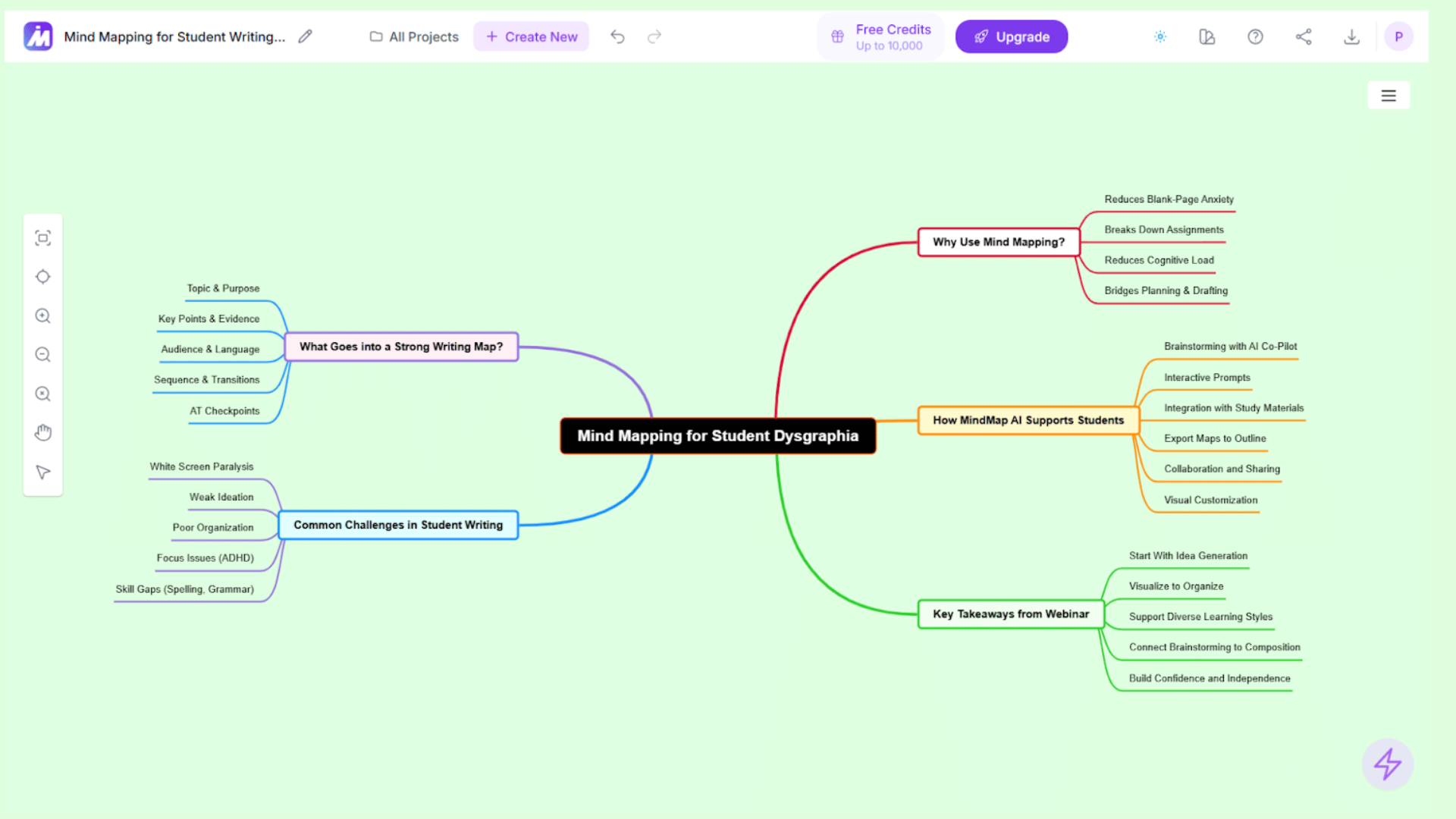Toggle the center-locate view control
The image size is (1456, 819).
[x=42, y=276]
